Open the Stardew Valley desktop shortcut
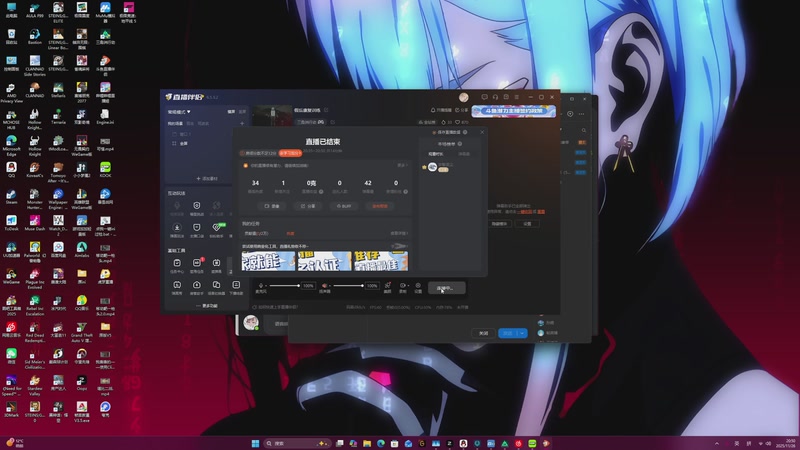 35,385
